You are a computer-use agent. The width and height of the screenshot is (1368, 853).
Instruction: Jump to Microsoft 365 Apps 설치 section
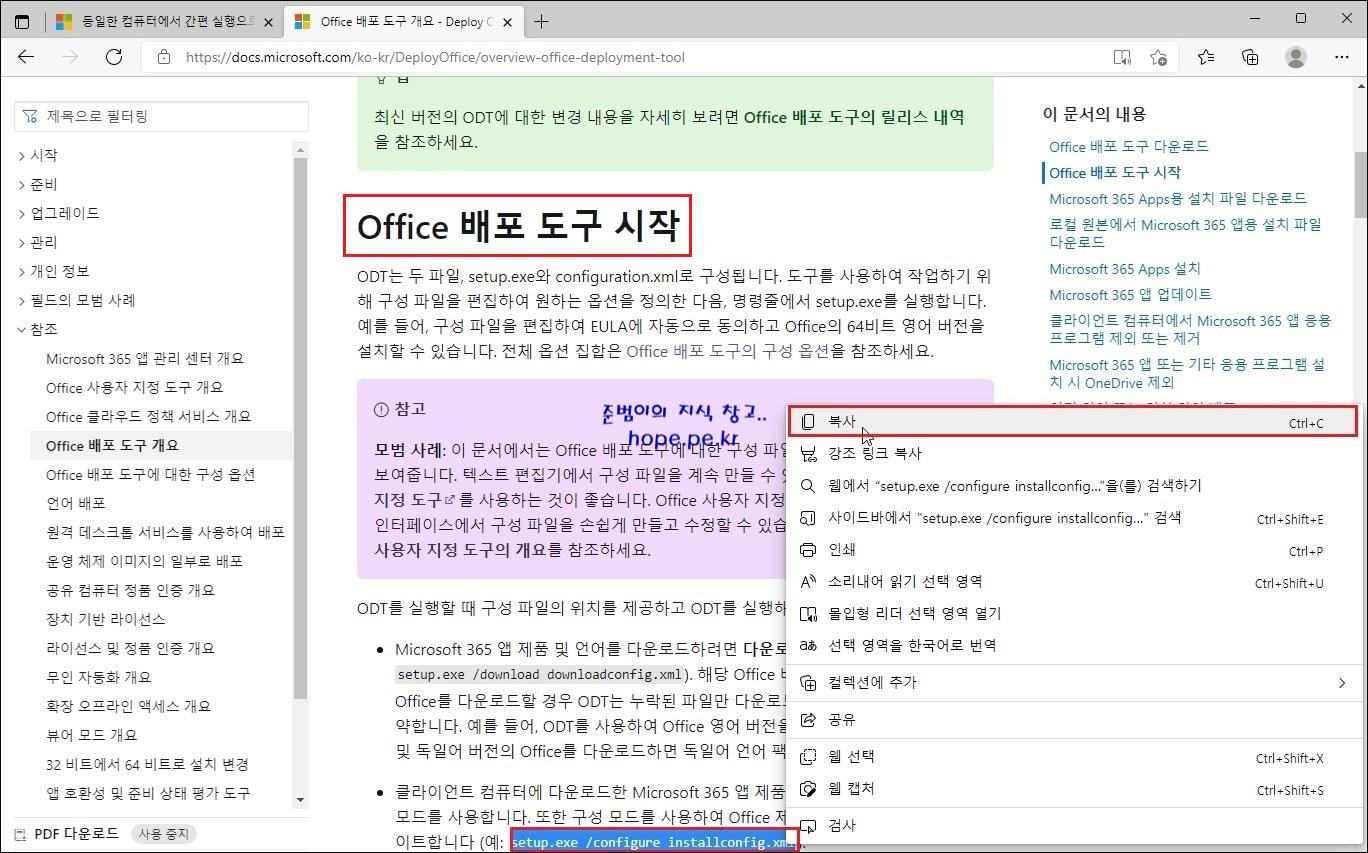tap(1124, 268)
